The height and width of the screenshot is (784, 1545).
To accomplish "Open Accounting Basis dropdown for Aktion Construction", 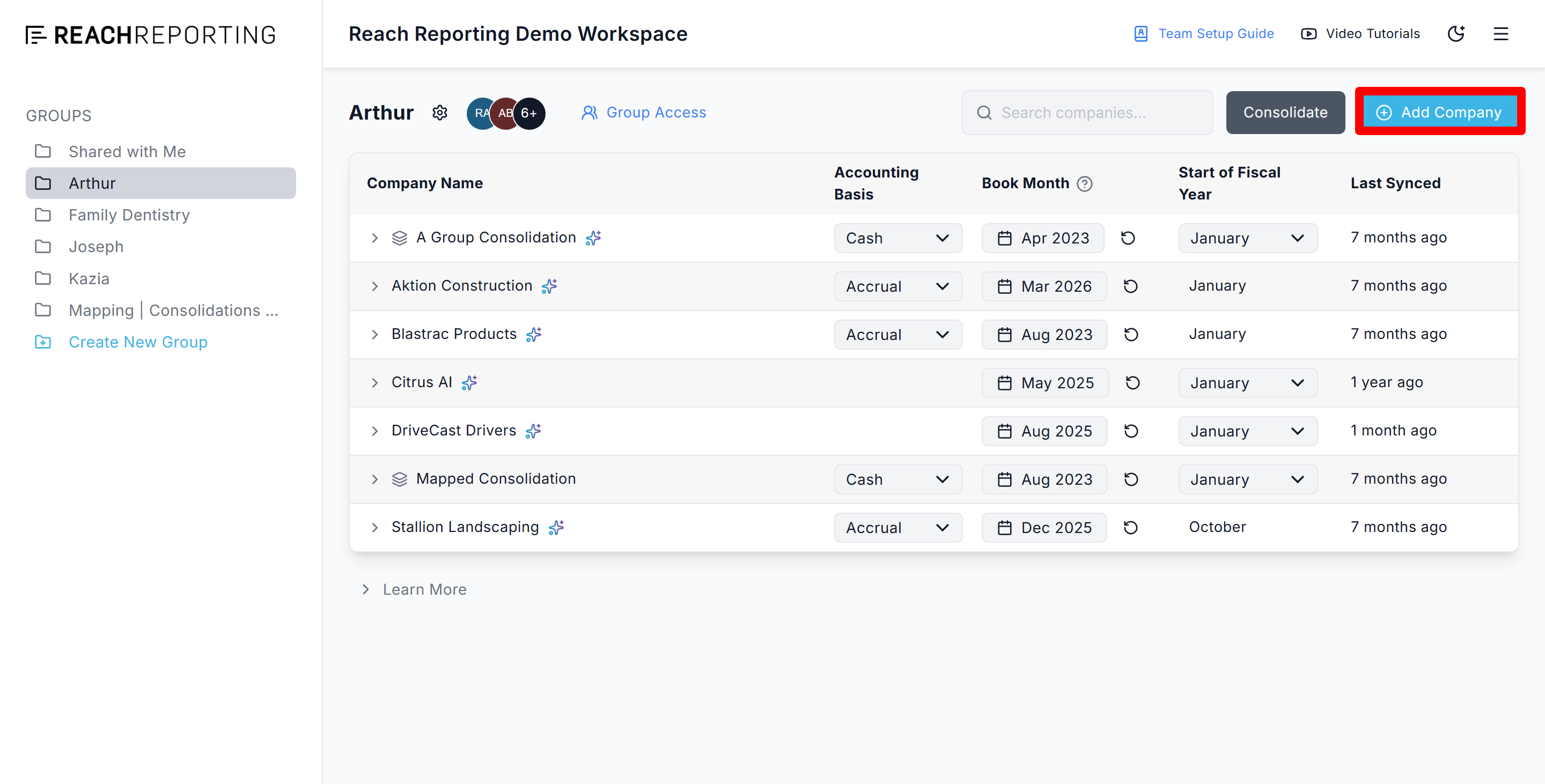I will tap(897, 286).
